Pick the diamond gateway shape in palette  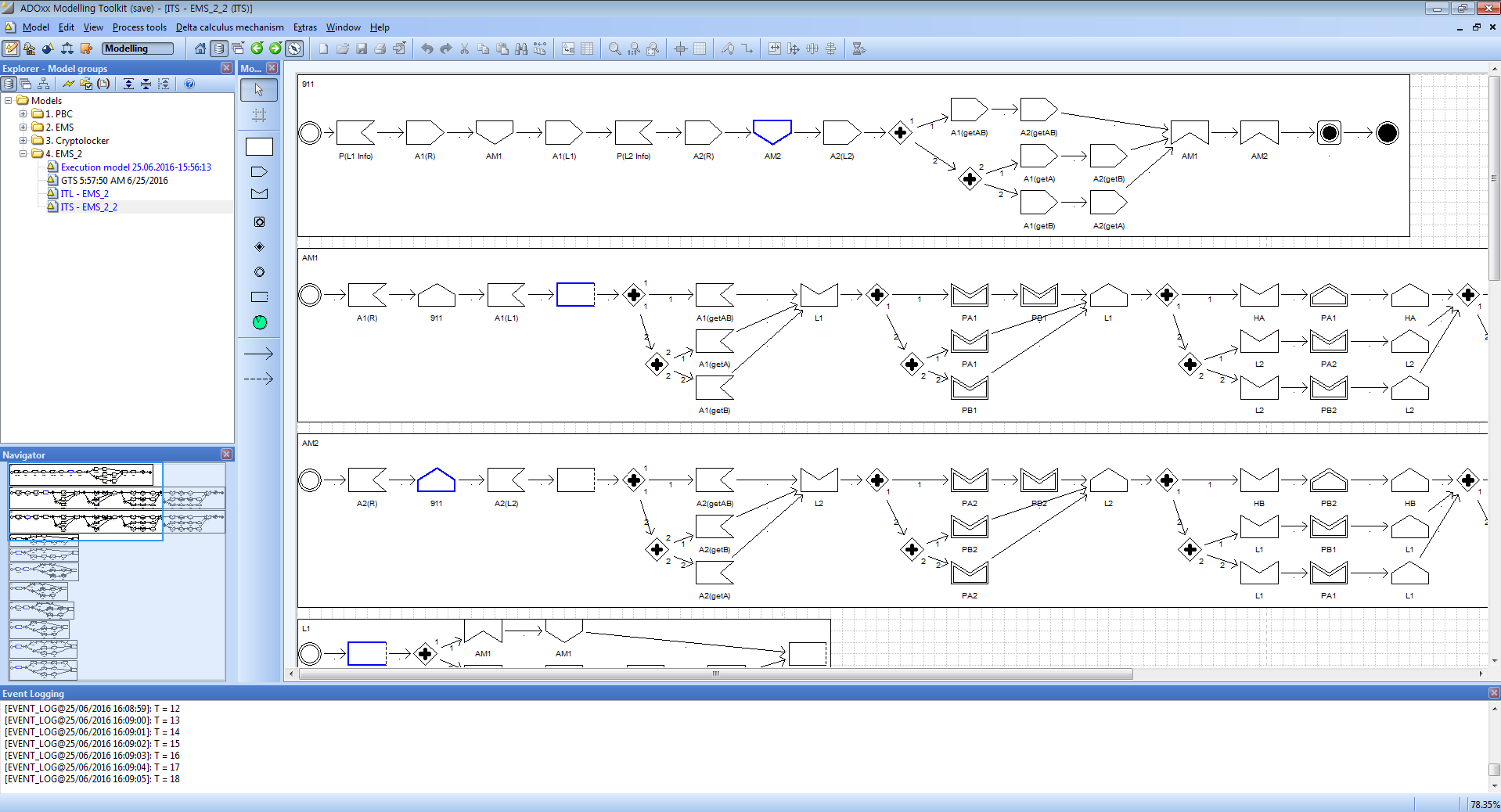click(x=260, y=247)
